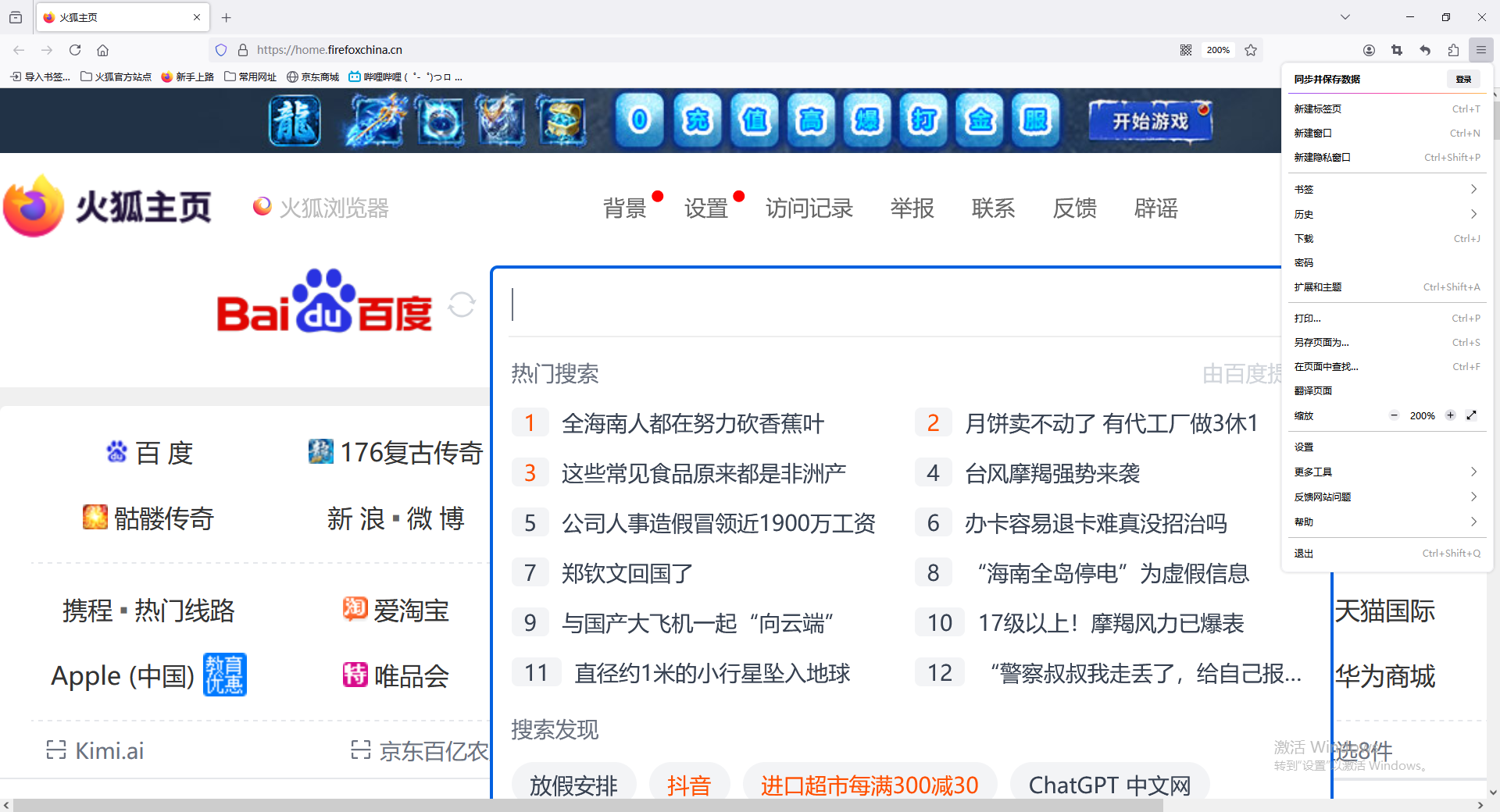Open the 导入书签 bookmarks toolbar item
Screen dimensions: 1500x812
point(40,77)
